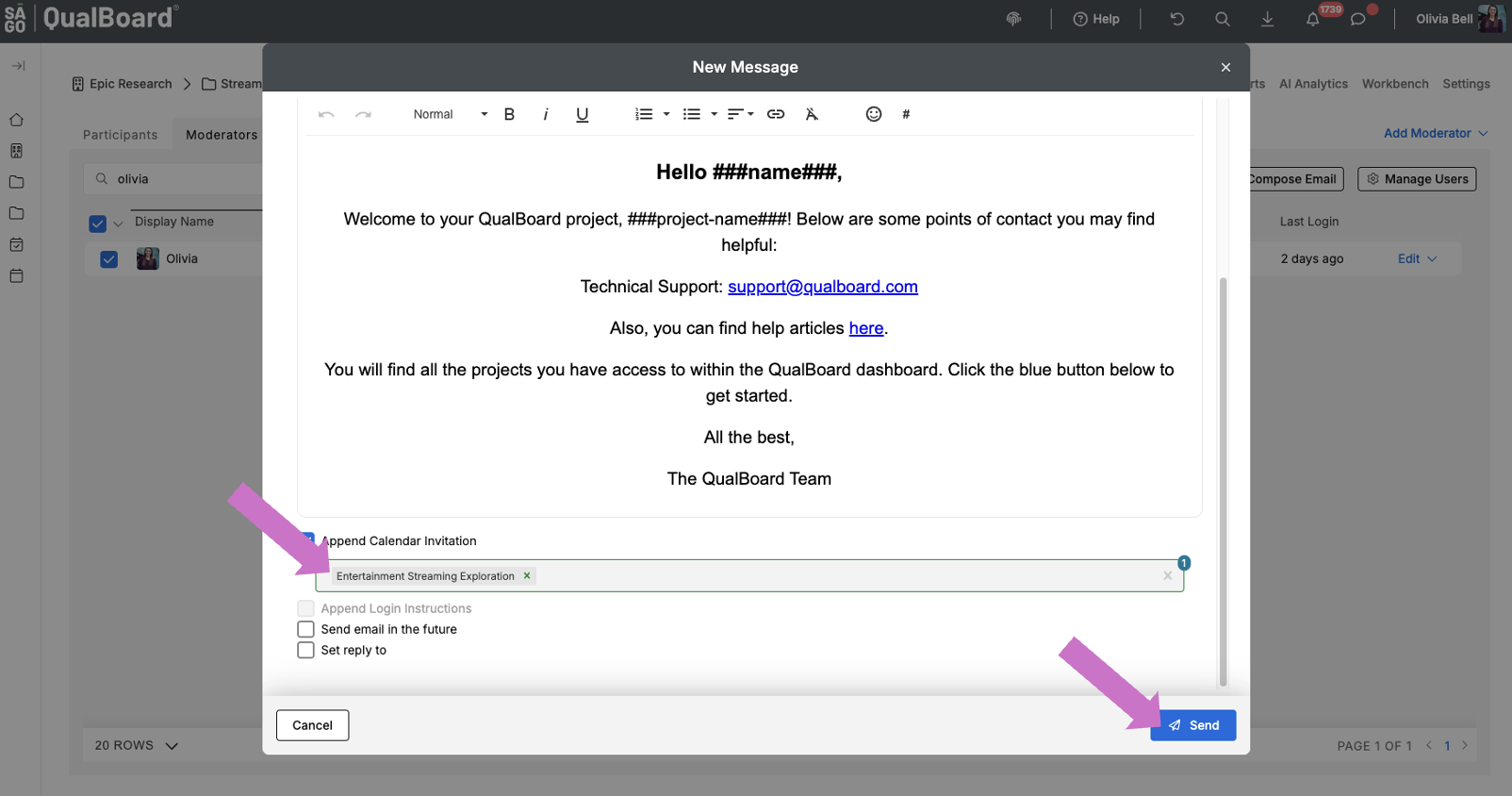Switch to Participants tab

click(121, 135)
